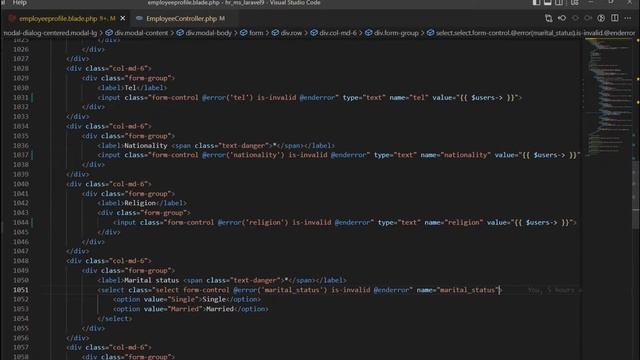
Task: Open previous revision changes icon
Action: (x=562, y=18)
